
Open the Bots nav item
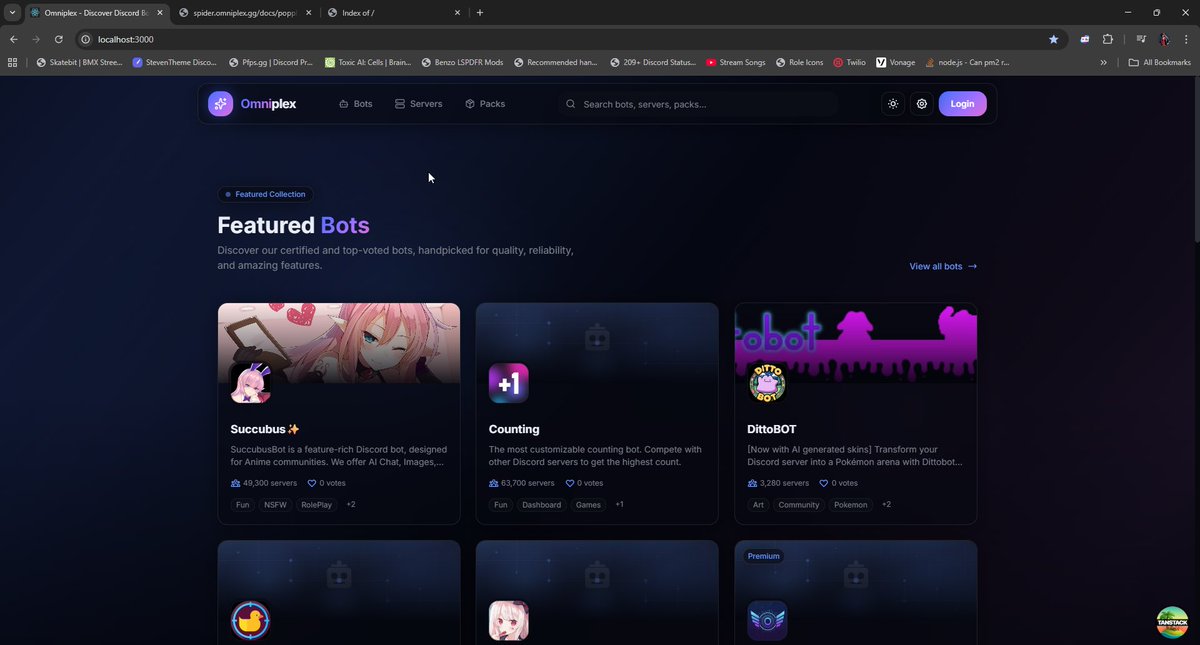(x=355, y=104)
